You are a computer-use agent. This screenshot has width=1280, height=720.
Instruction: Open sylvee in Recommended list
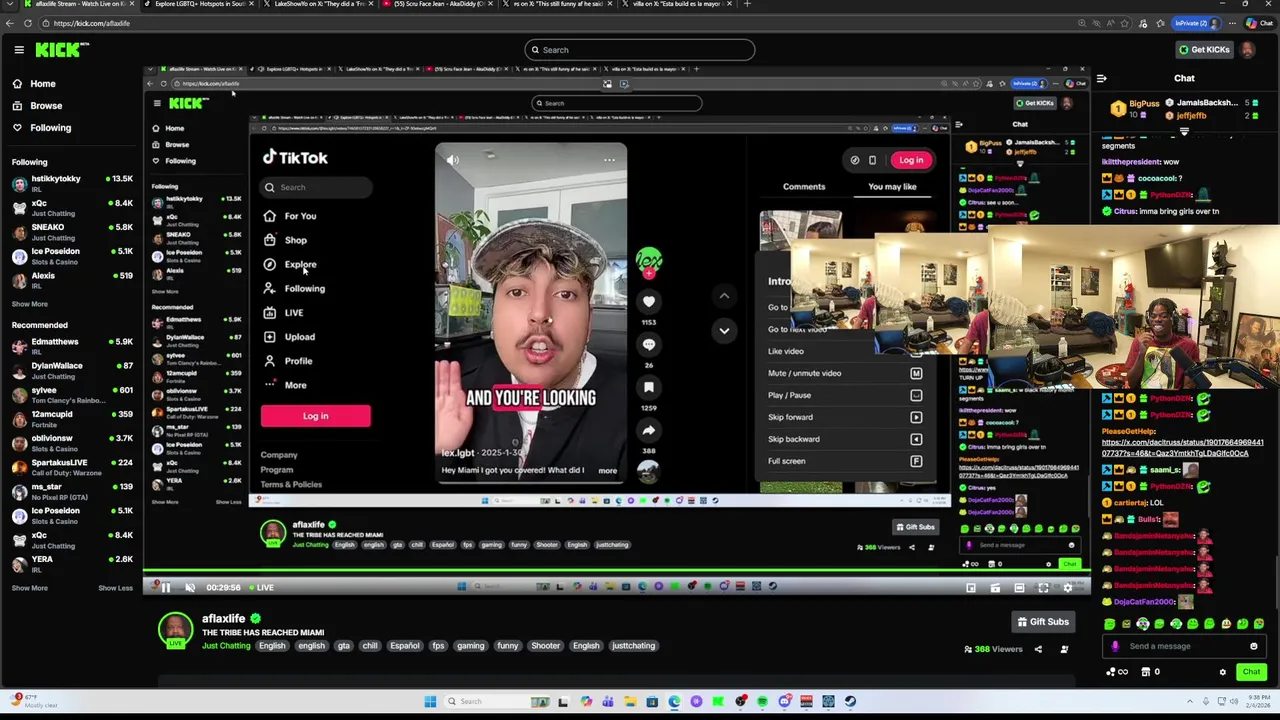(x=72, y=394)
